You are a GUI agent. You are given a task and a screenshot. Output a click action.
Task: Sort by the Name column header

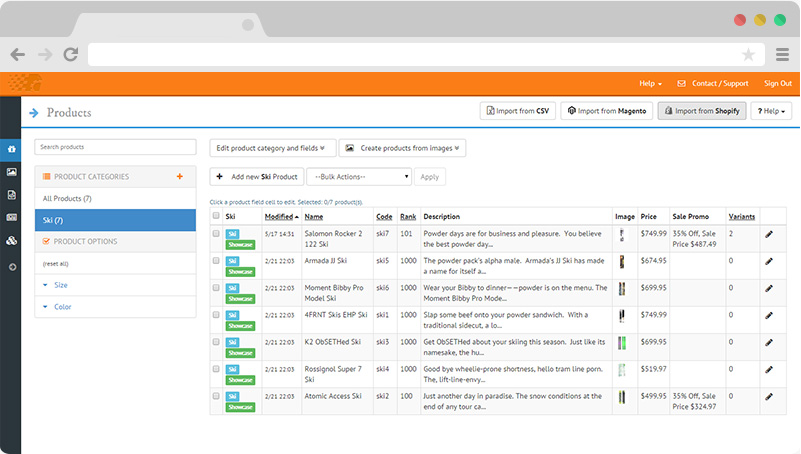pos(314,217)
